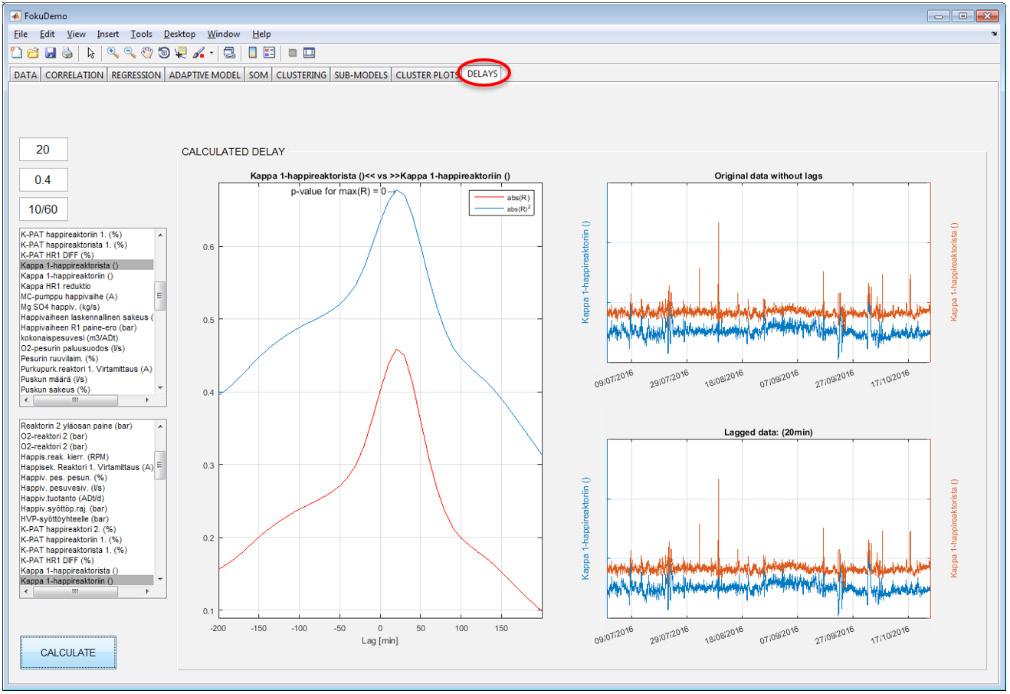Click the Show Plot Tools icon
Image resolution: width=1010 pixels, height=694 pixels.
click(x=309, y=53)
